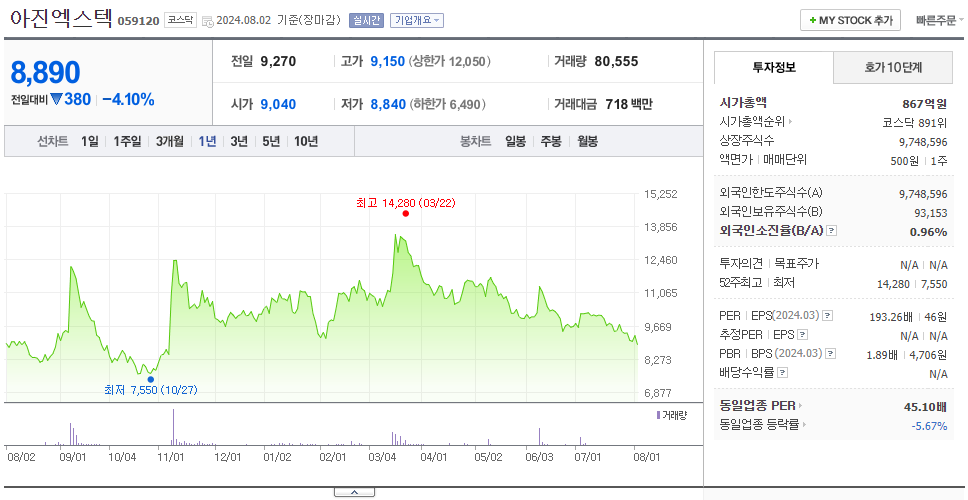Click the 전일 value 9,270
968x500 pixels.
pyautogui.click(x=278, y=61)
